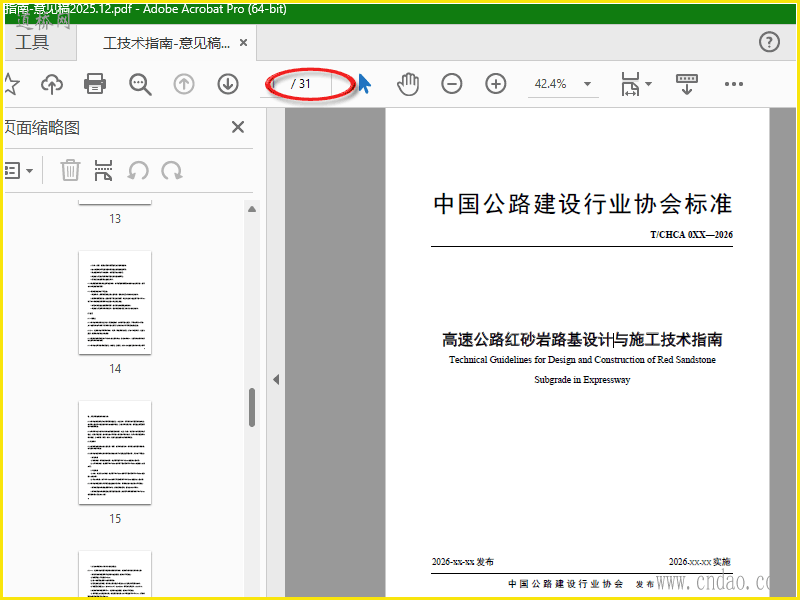Click the 2026-xx-xx 发布 date text

[x=463, y=562]
